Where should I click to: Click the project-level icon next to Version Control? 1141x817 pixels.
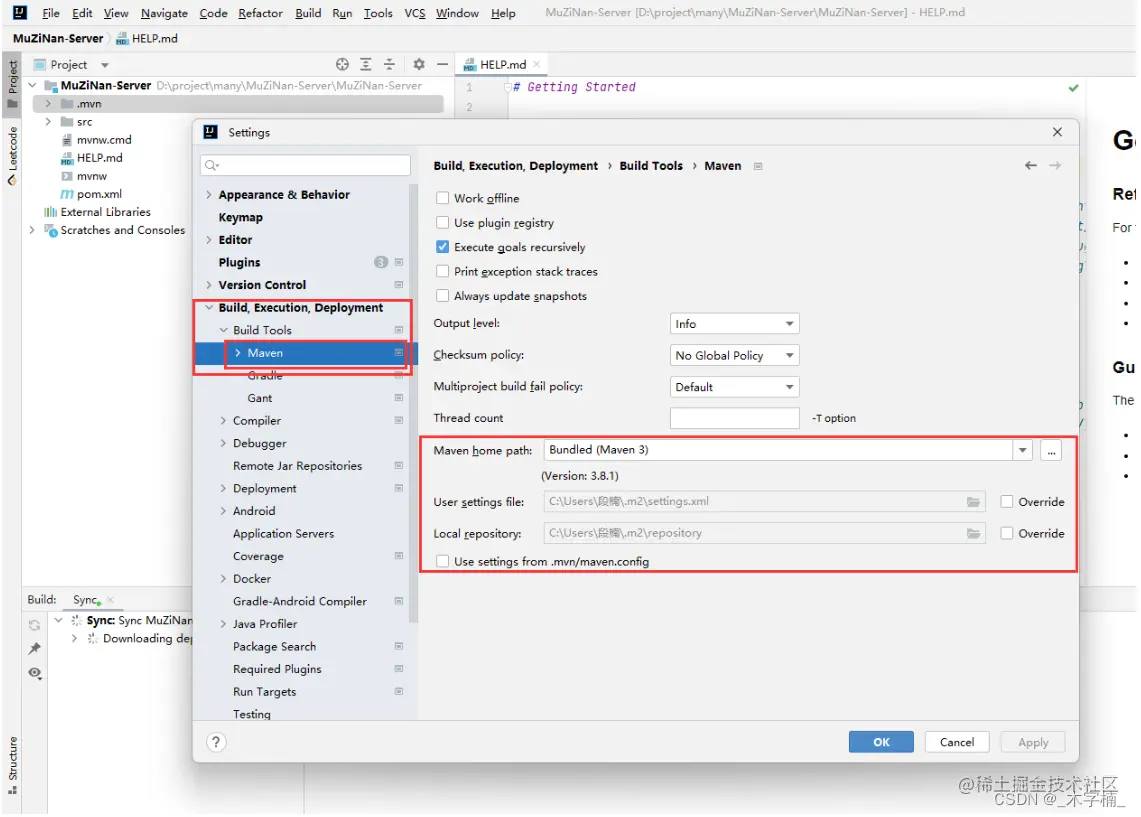[399, 284]
